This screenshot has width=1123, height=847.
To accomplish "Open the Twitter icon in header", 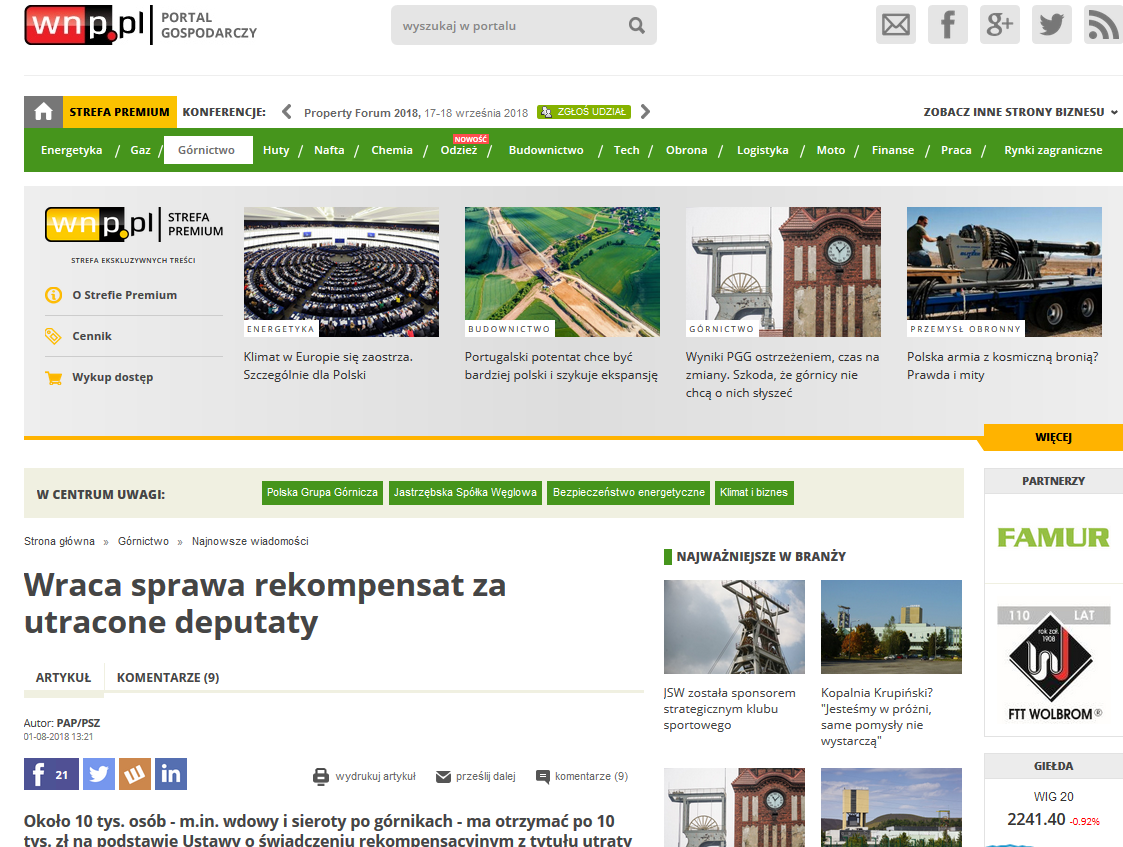I will pyautogui.click(x=1051, y=25).
